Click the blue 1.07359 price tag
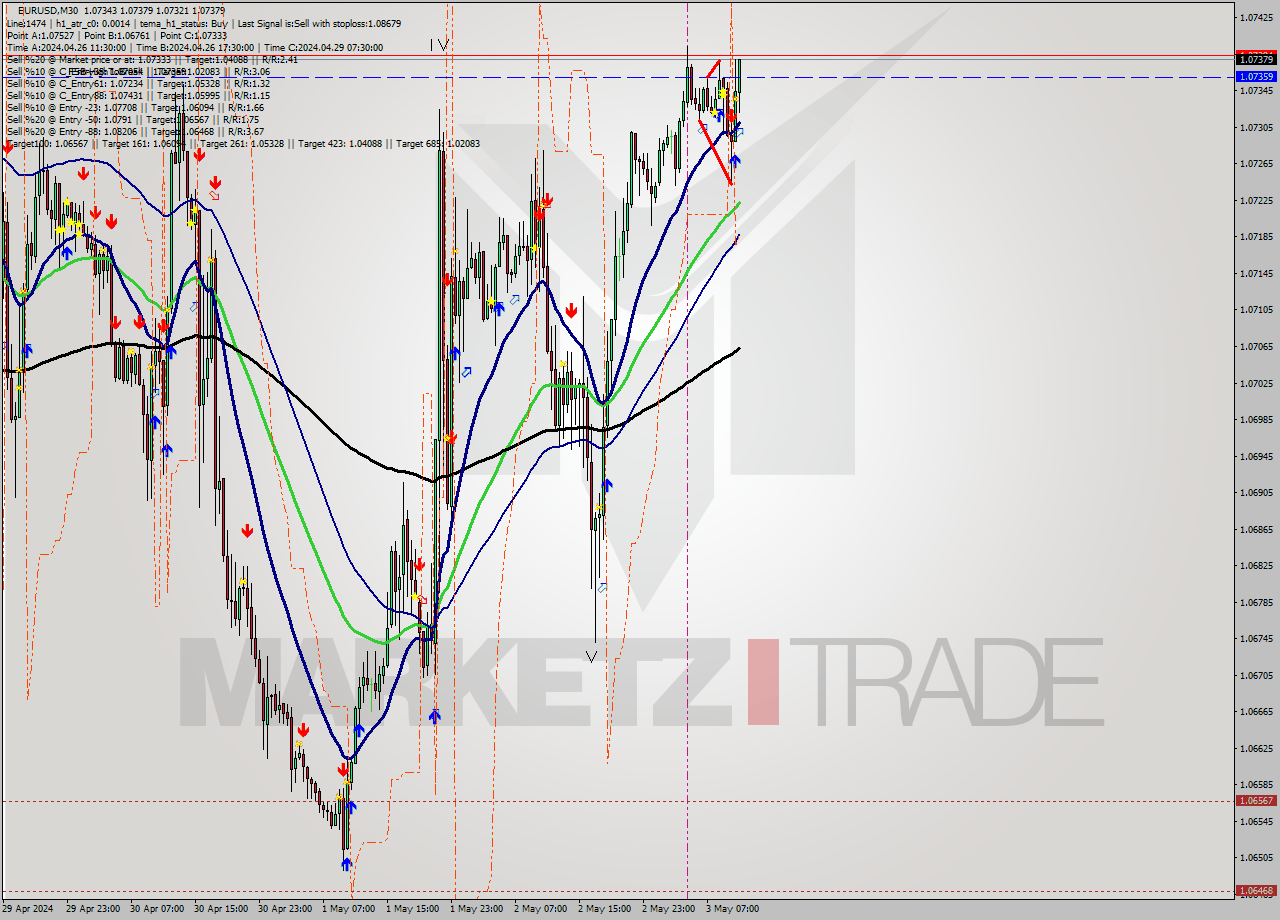The width and height of the screenshot is (1280, 920). click(1256, 76)
